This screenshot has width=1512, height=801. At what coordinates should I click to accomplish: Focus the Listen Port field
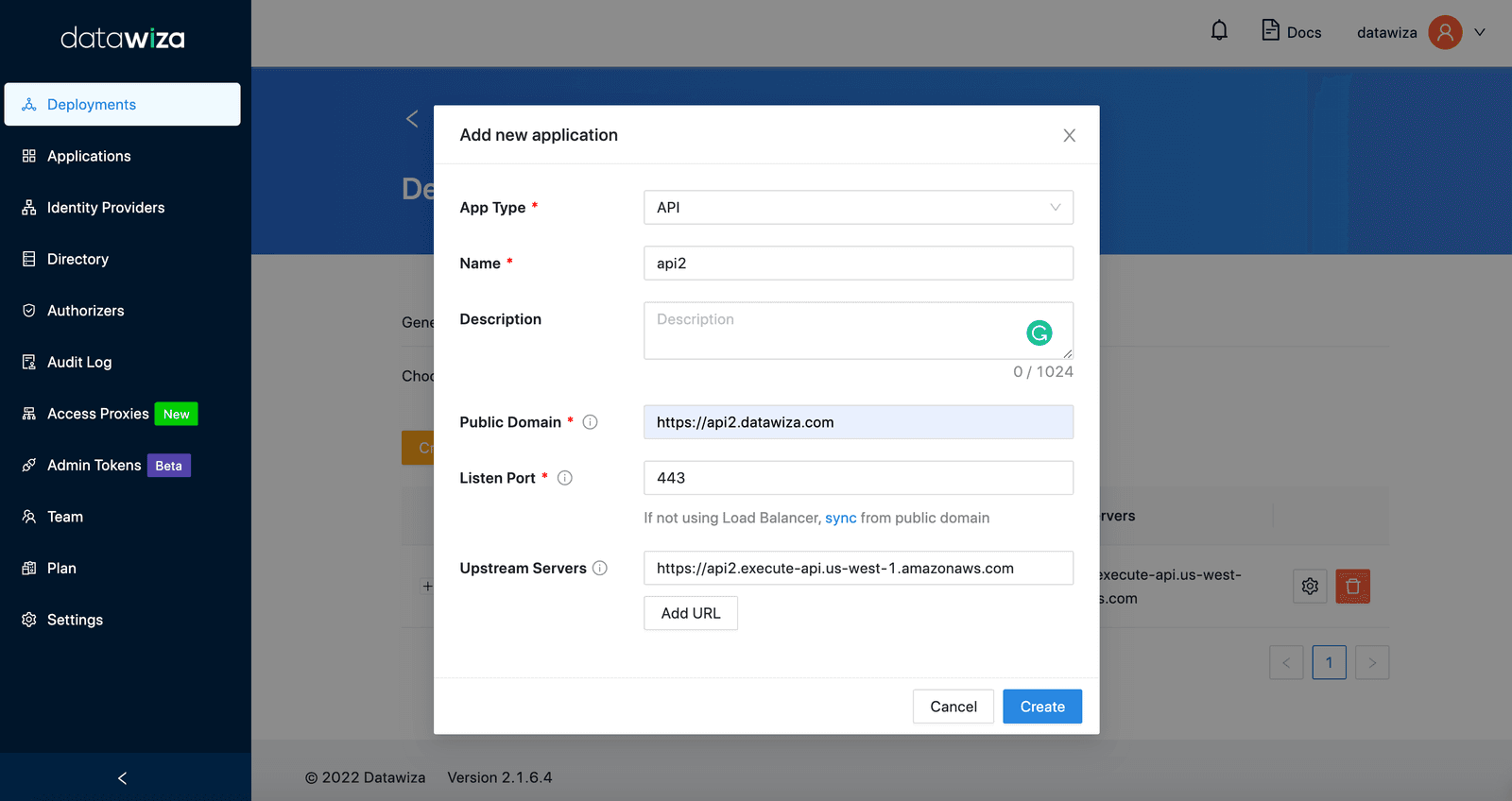[x=858, y=478]
